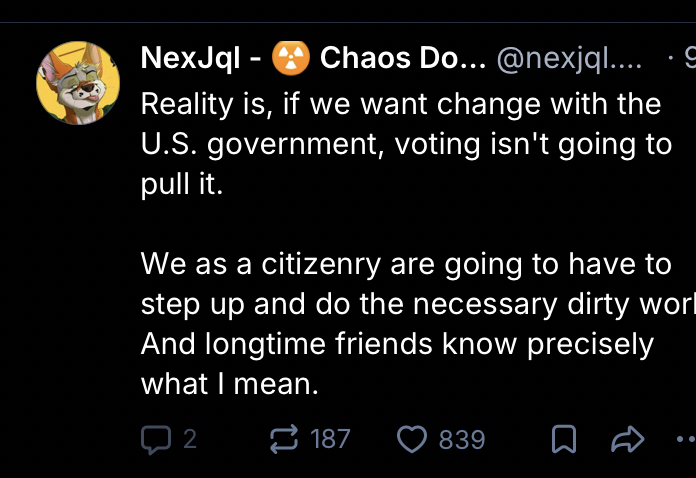The width and height of the screenshot is (696, 478).
Task: Open the reply speech bubble icon
Action: tap(155, 439)
